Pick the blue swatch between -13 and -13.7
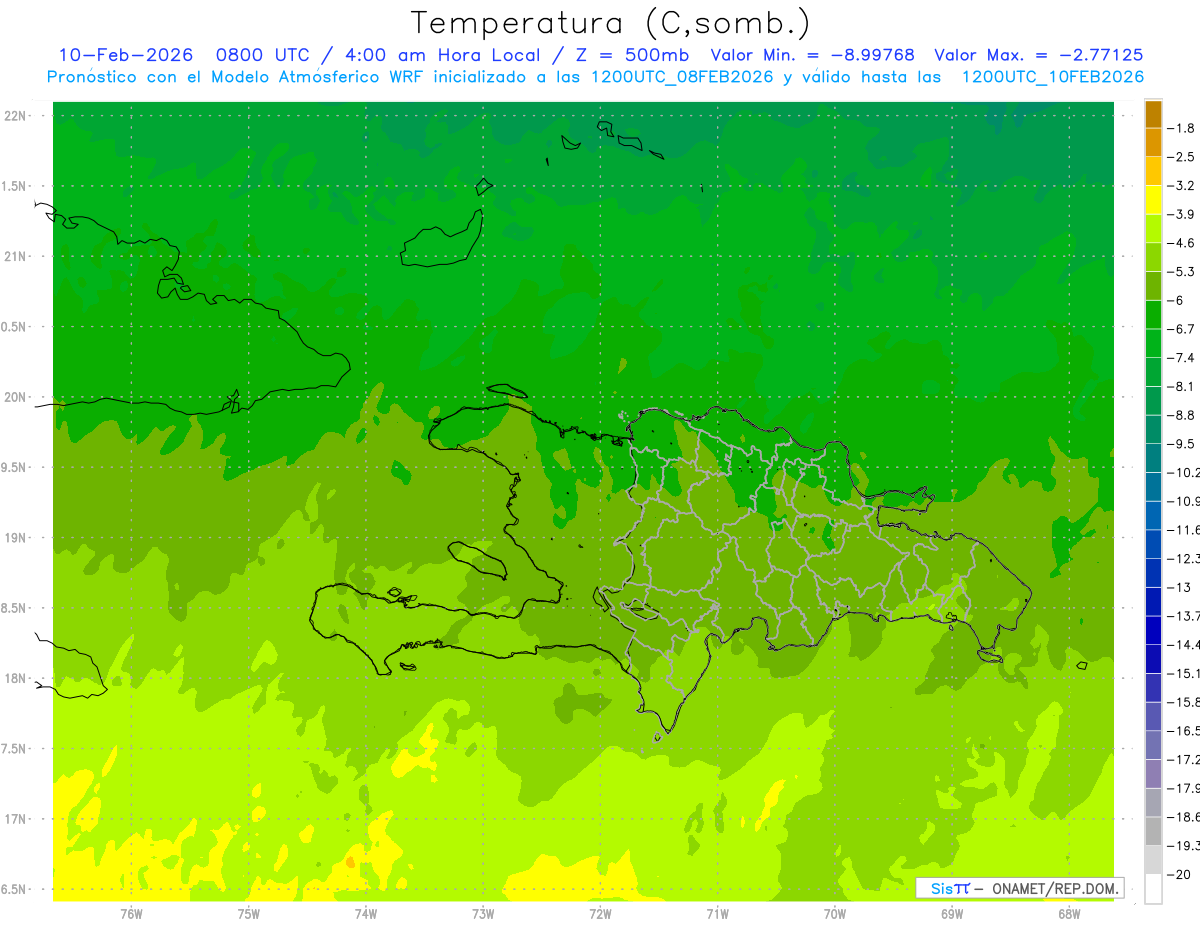The height and width of the screenshot is (927, 1200). pyautogui.click(x=1153, y=602)
